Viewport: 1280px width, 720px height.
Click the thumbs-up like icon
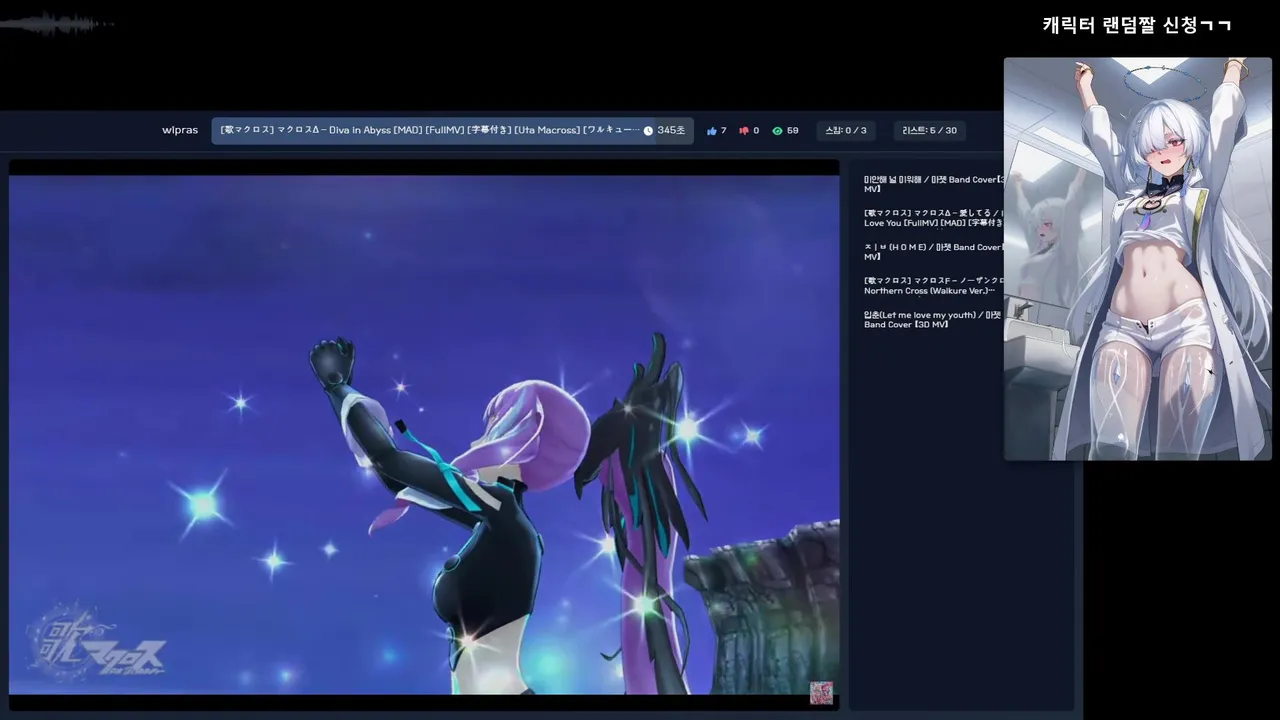[x=712, y=131]
